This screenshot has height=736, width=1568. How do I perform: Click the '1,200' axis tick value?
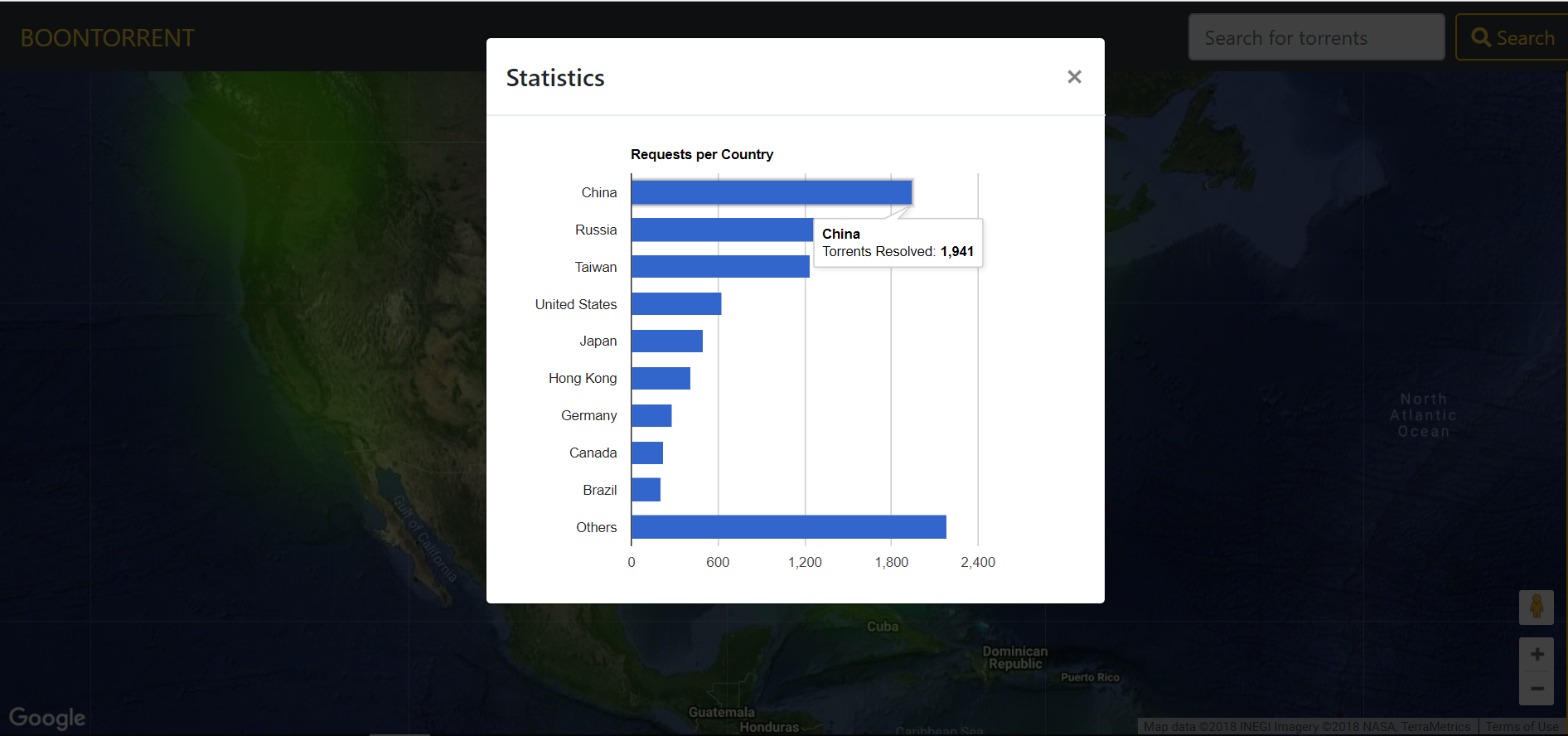[x=805, y=562]
